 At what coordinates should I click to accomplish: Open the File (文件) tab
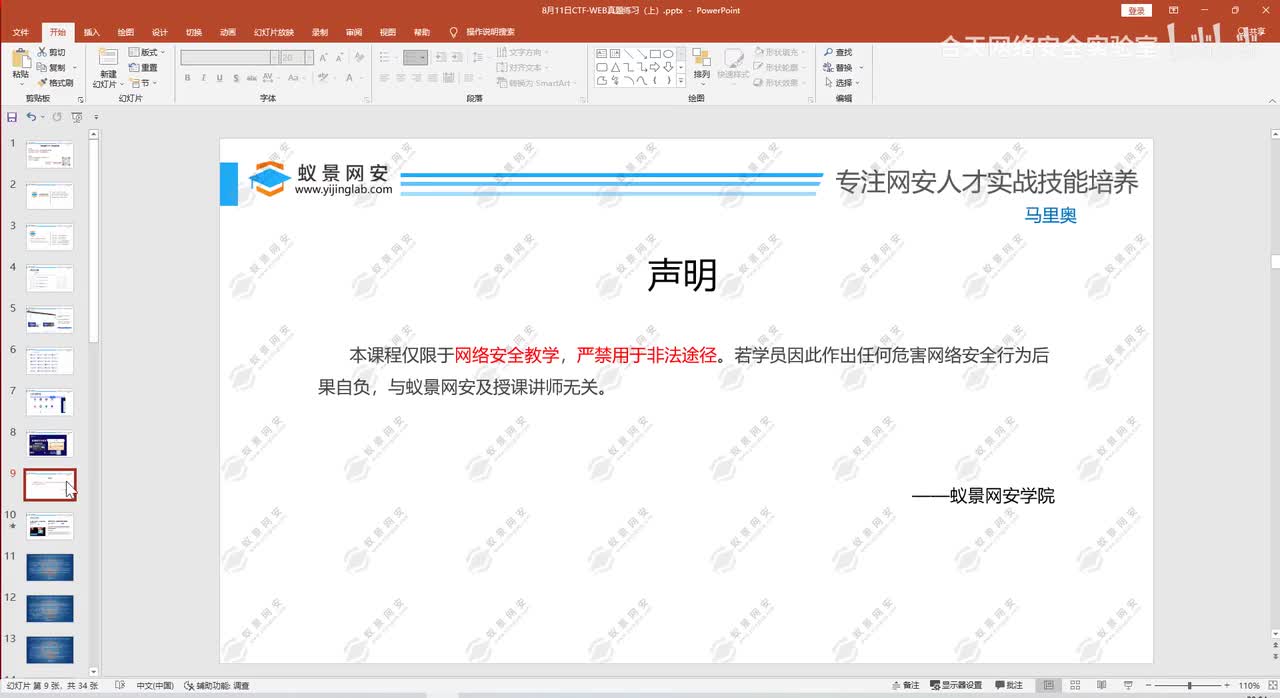20,32
